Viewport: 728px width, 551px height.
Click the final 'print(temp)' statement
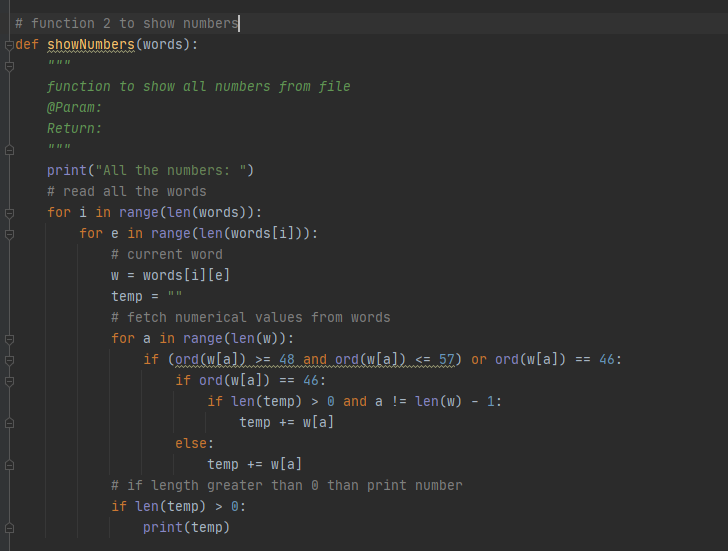coord(187,527)
